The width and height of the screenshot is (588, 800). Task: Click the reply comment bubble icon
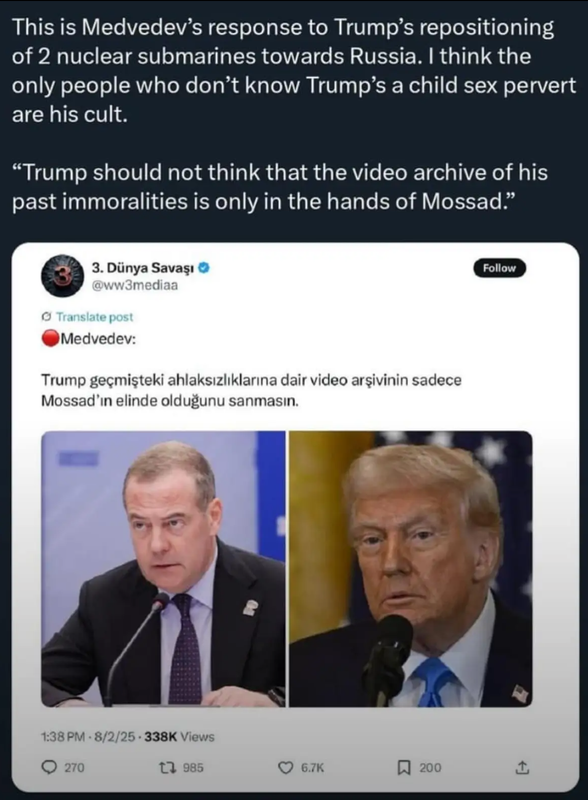point(49,767)
